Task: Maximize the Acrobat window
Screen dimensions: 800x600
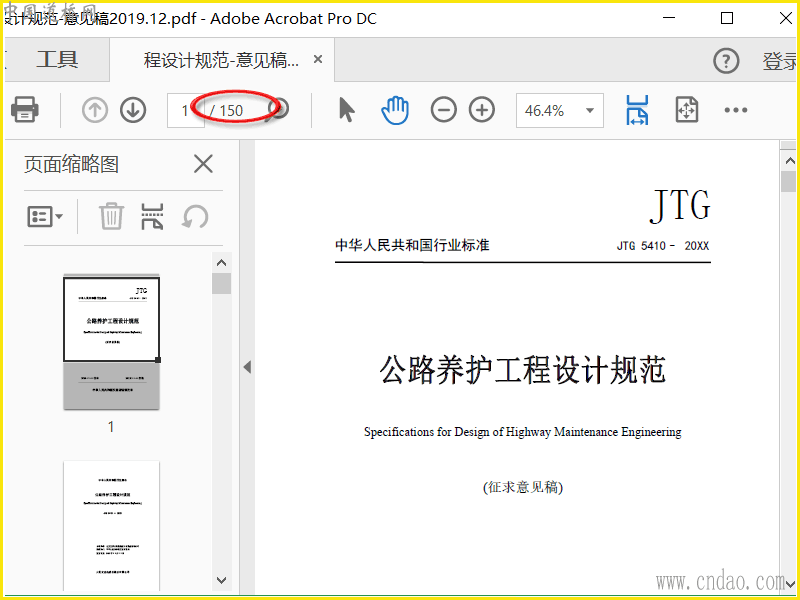Action: (727, 18)
